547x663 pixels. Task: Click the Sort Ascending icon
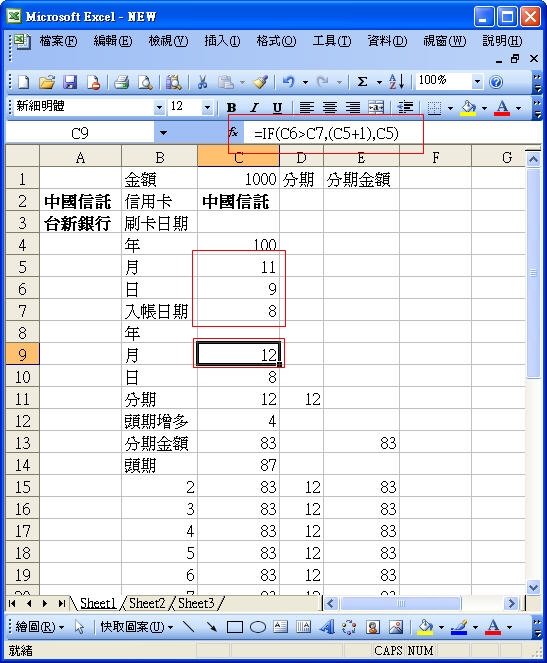[397, 82]
